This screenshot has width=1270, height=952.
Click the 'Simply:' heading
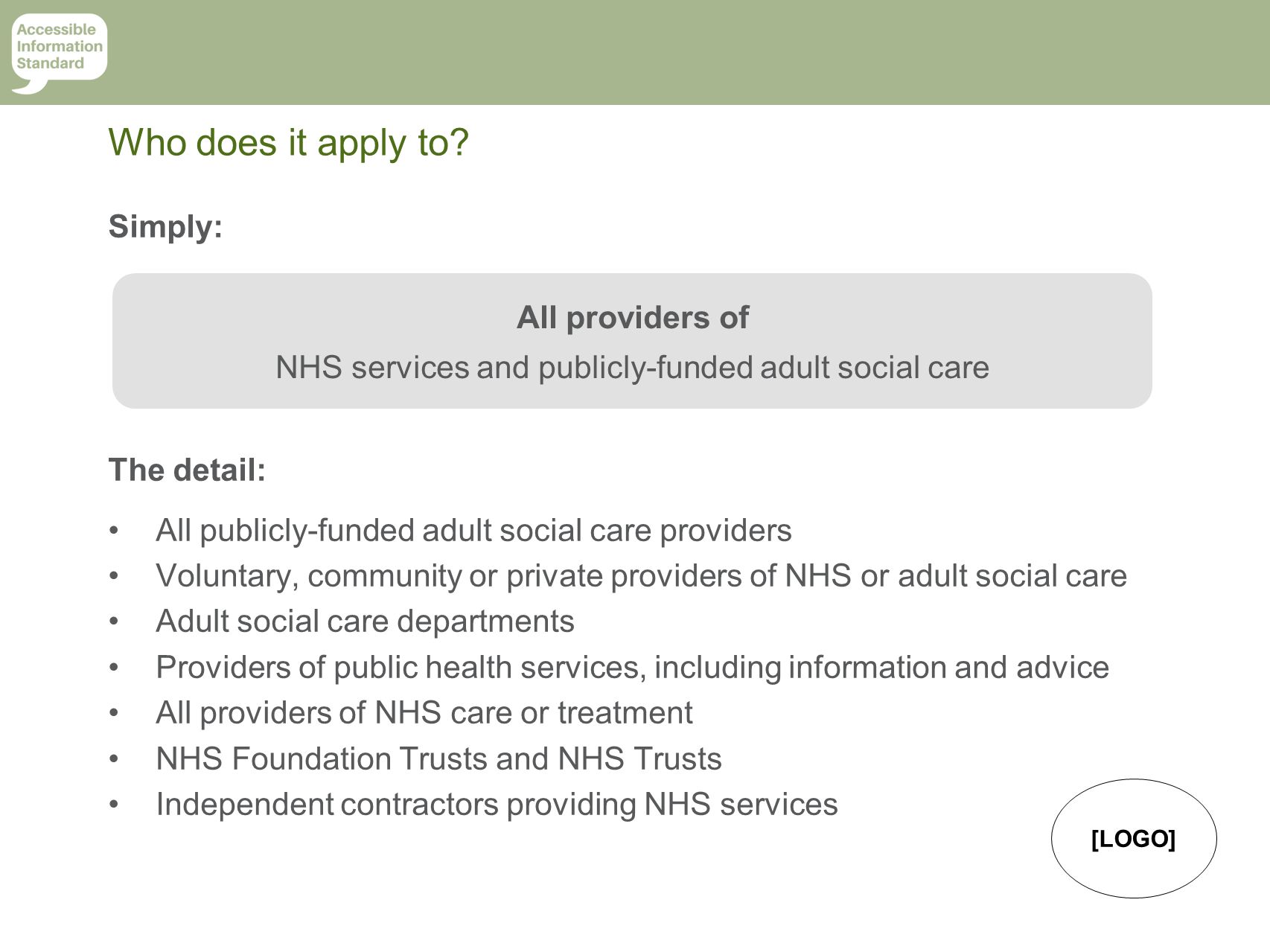[x=165, y=227]
